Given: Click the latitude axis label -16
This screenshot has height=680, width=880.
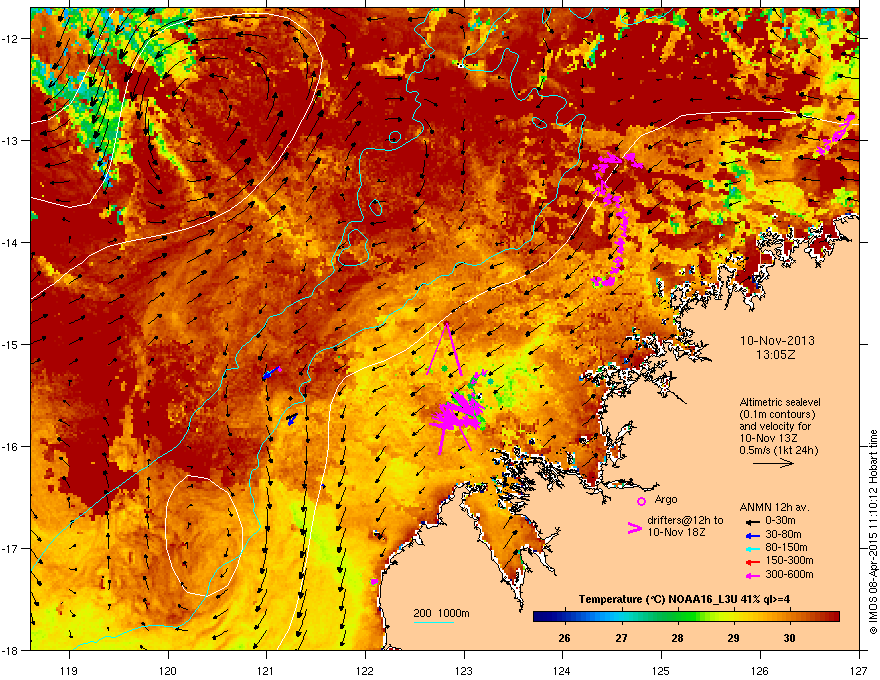Looking at the screenshot, I should coord(10,447).
